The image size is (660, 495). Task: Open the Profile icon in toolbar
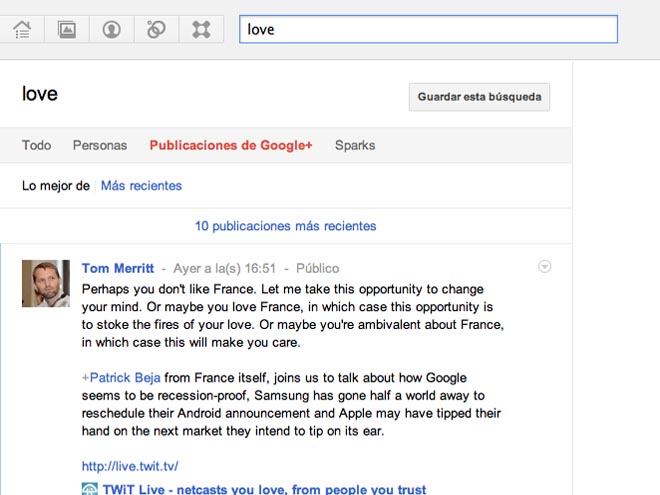[x=112, y=29]
